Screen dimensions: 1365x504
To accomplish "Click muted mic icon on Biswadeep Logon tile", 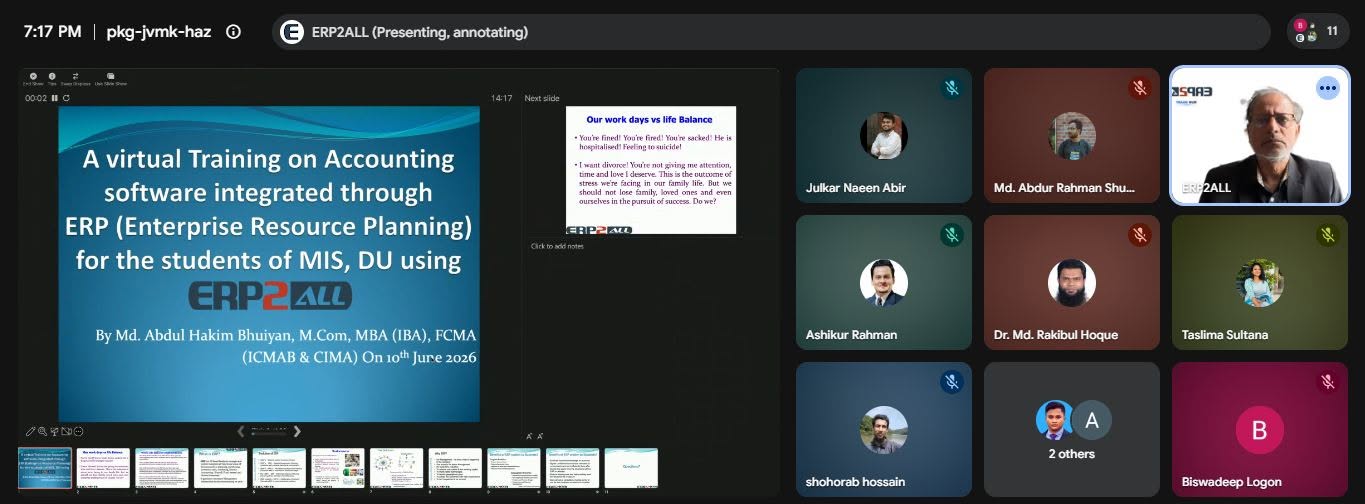I will pos(1327,382).
